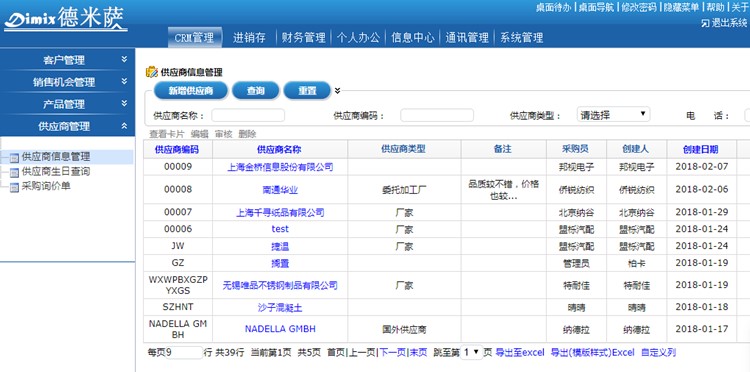Click the 供应商生日查询 tree item icon
The height and width of the screenshot is (372, 750).
click(14, 172)
